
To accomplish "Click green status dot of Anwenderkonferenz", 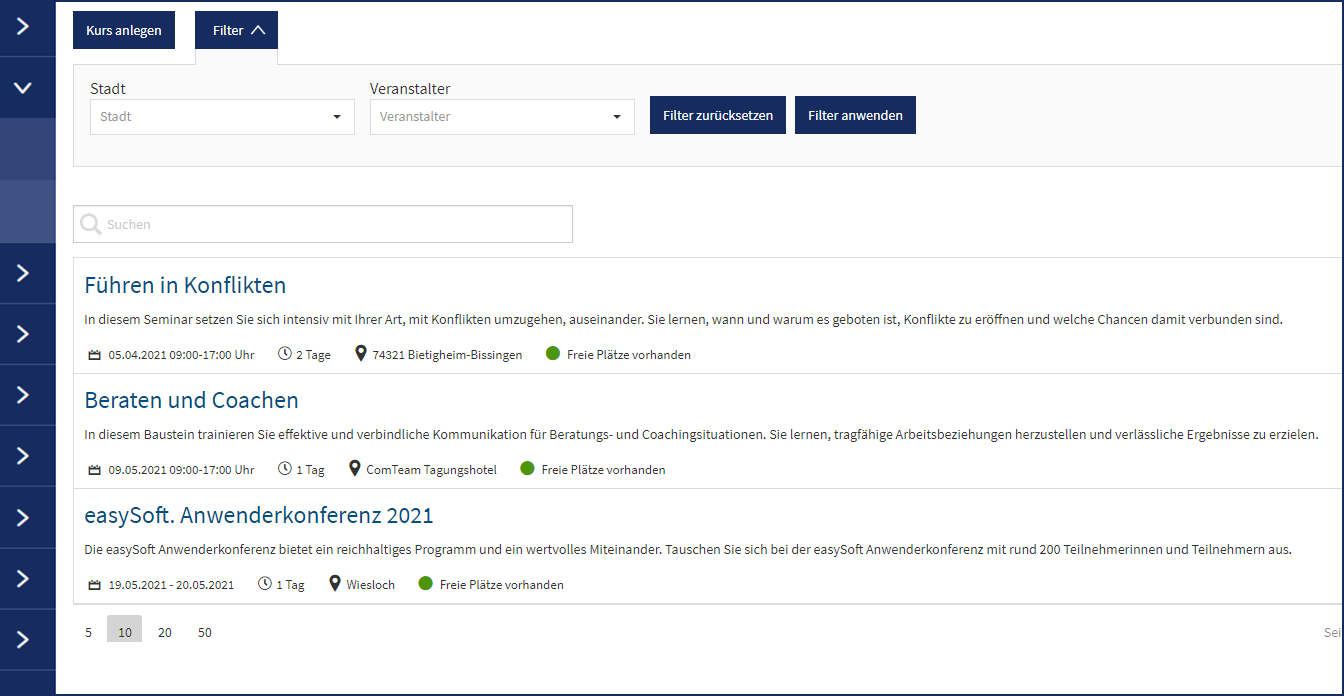I will (x=426, y=584).
